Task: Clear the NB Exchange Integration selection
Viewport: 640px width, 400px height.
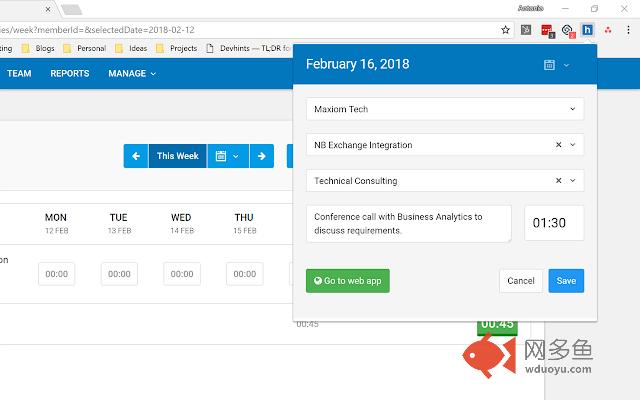Action: [x=558, y=145]
